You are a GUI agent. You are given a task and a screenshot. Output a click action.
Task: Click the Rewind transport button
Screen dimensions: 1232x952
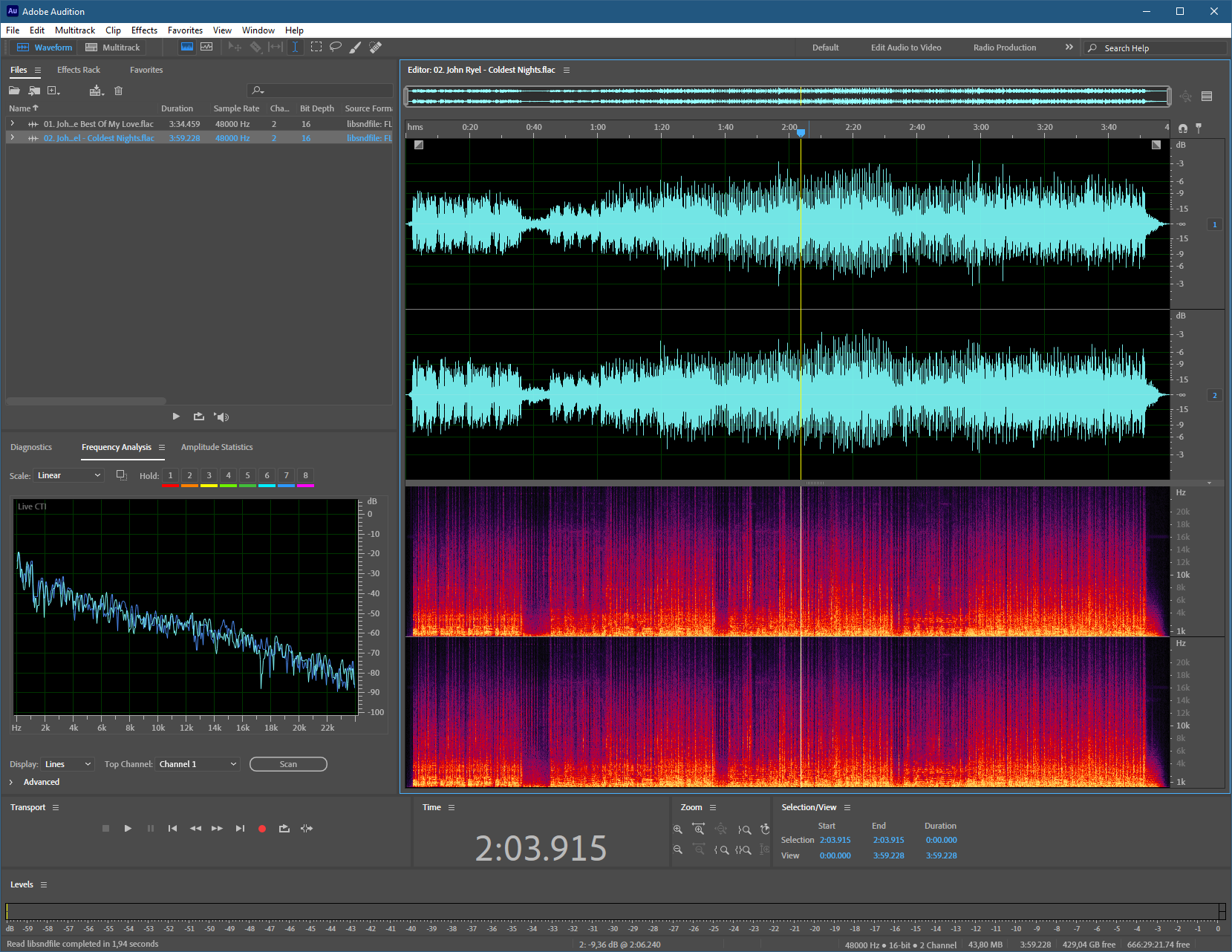[195, 828]
